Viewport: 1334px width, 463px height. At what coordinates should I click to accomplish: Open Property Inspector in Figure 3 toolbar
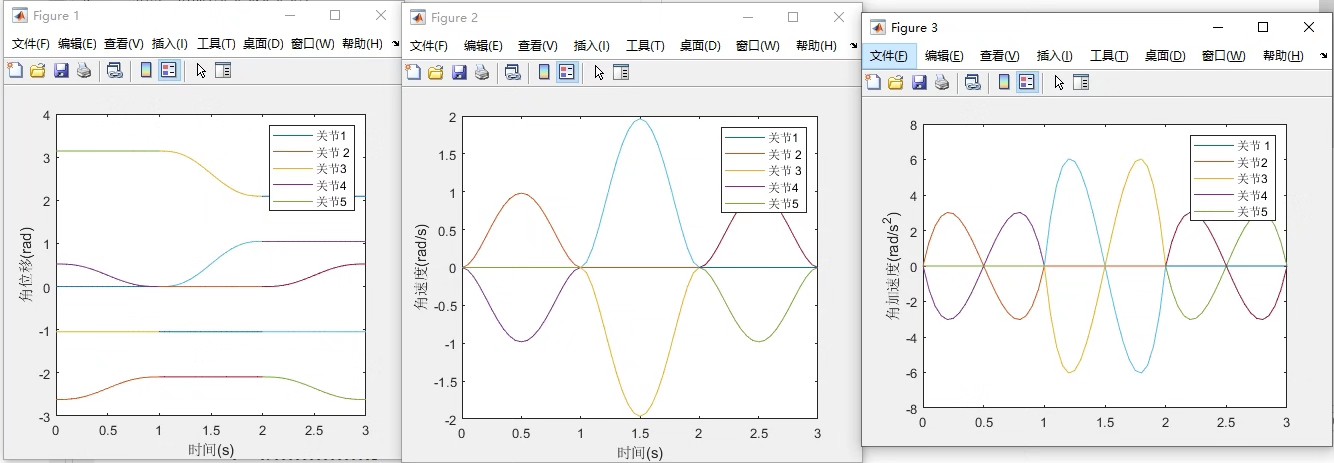pos(1081,82)
